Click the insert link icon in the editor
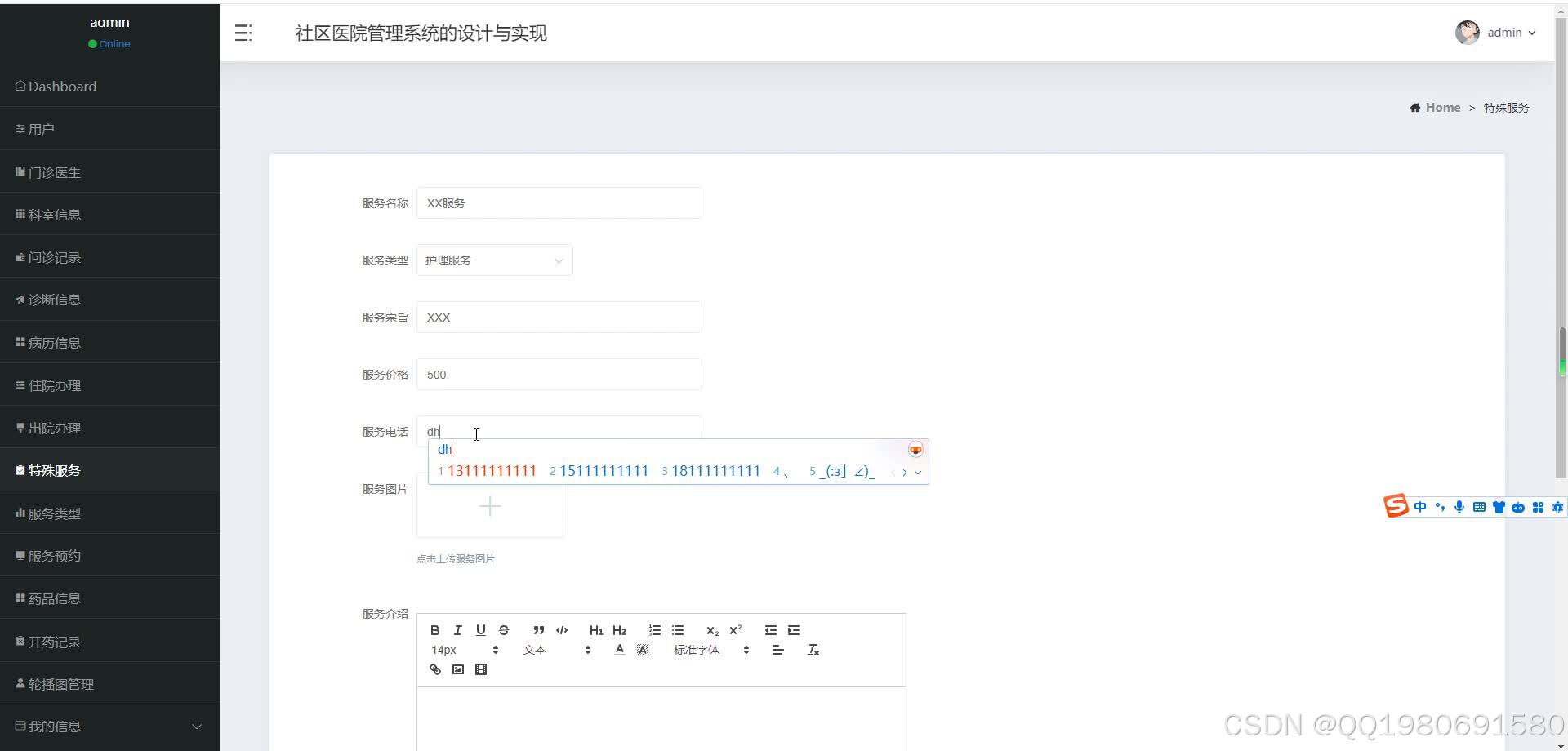This screenshot has height=751, width=1568. [434, 669]
